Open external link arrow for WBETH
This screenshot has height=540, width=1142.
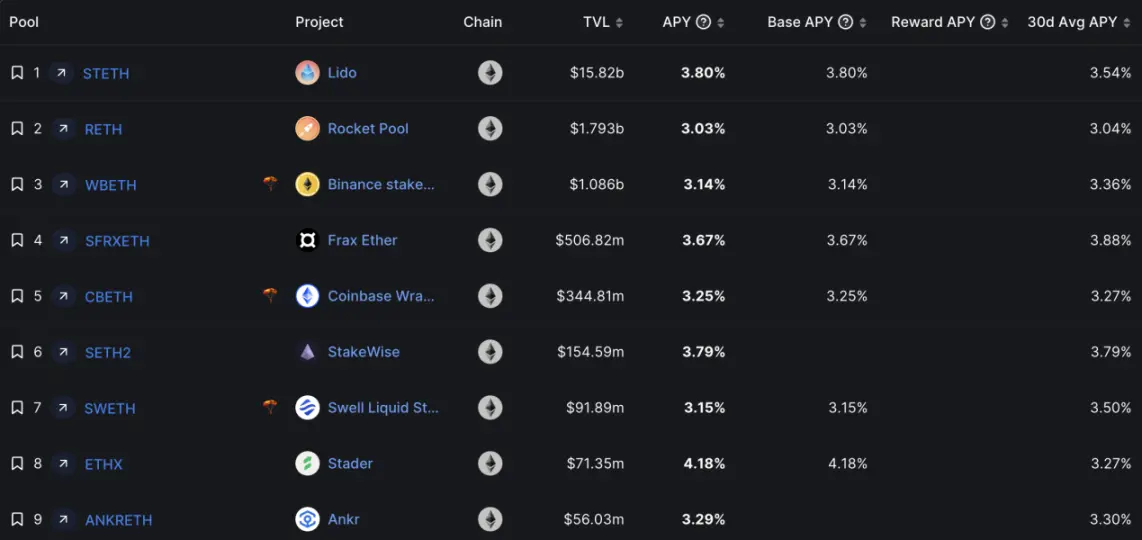pos(62,185)
